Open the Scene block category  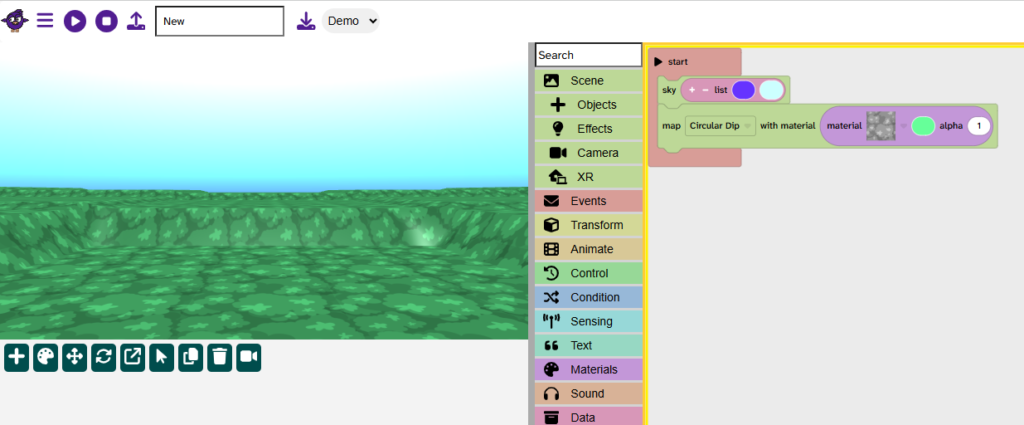pyautogui.click(x=588, y=81)
